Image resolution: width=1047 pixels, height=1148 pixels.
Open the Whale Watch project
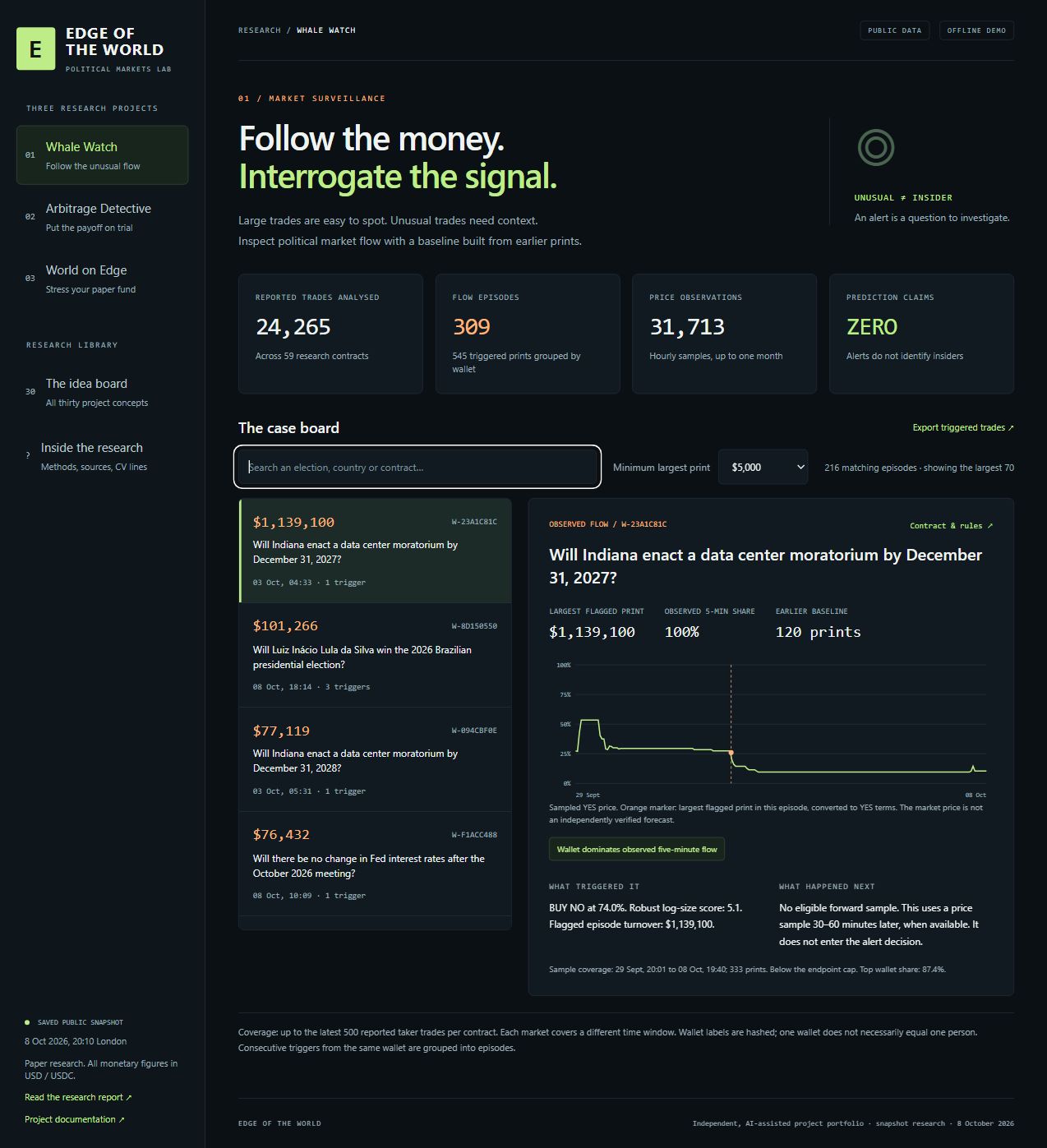pyautogui.click(x=102, y=155)
